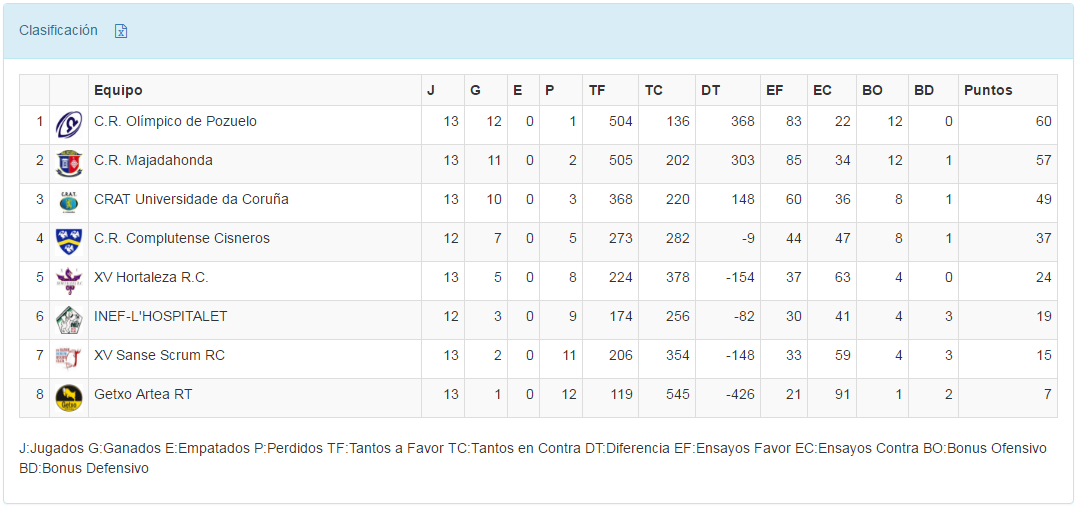Screen dimensions: 1077x507
Task: Select the C.R. Olímpico de Pozuelo team name
Action: click(x=175, y=122)
